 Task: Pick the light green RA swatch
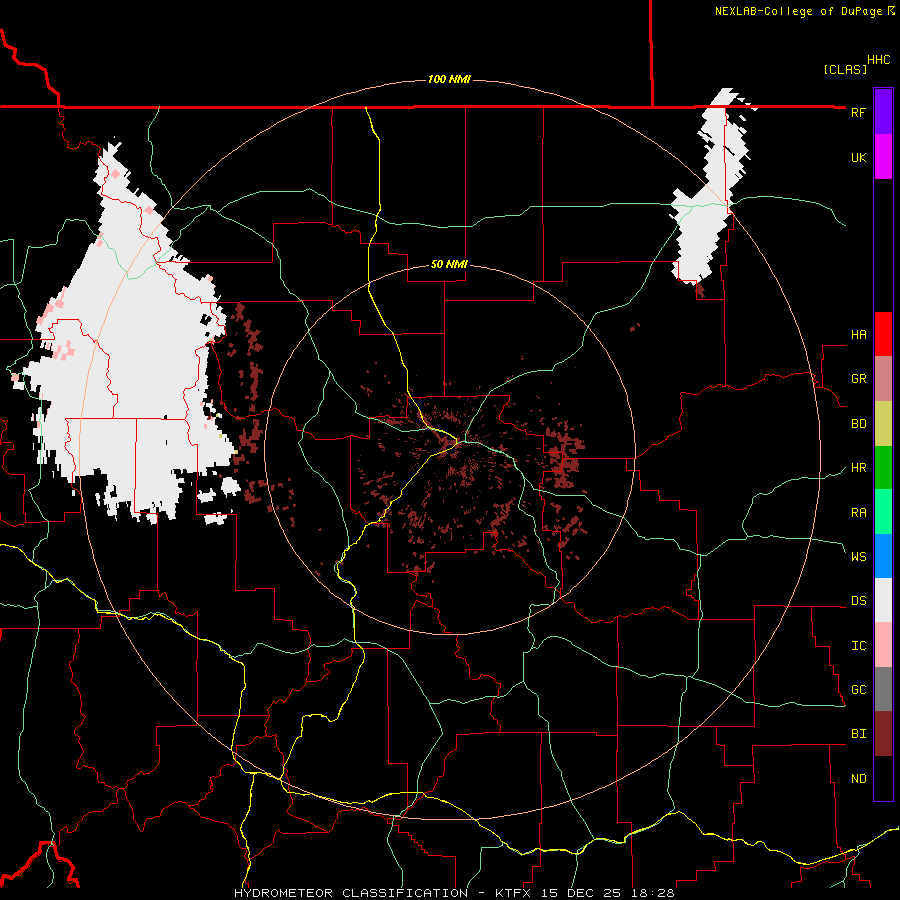pyautogui.click(x=883, y=512)
